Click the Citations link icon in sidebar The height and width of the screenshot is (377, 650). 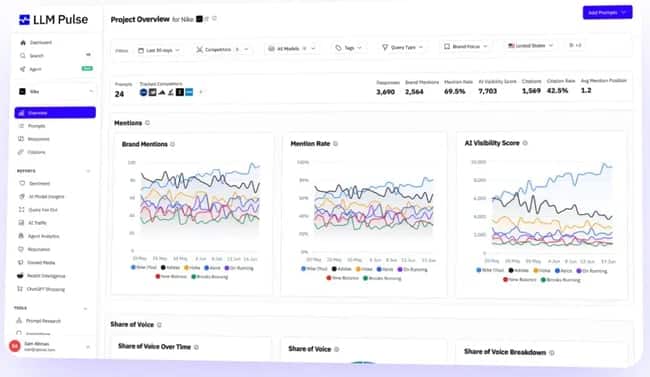click(x=21, y=152)
